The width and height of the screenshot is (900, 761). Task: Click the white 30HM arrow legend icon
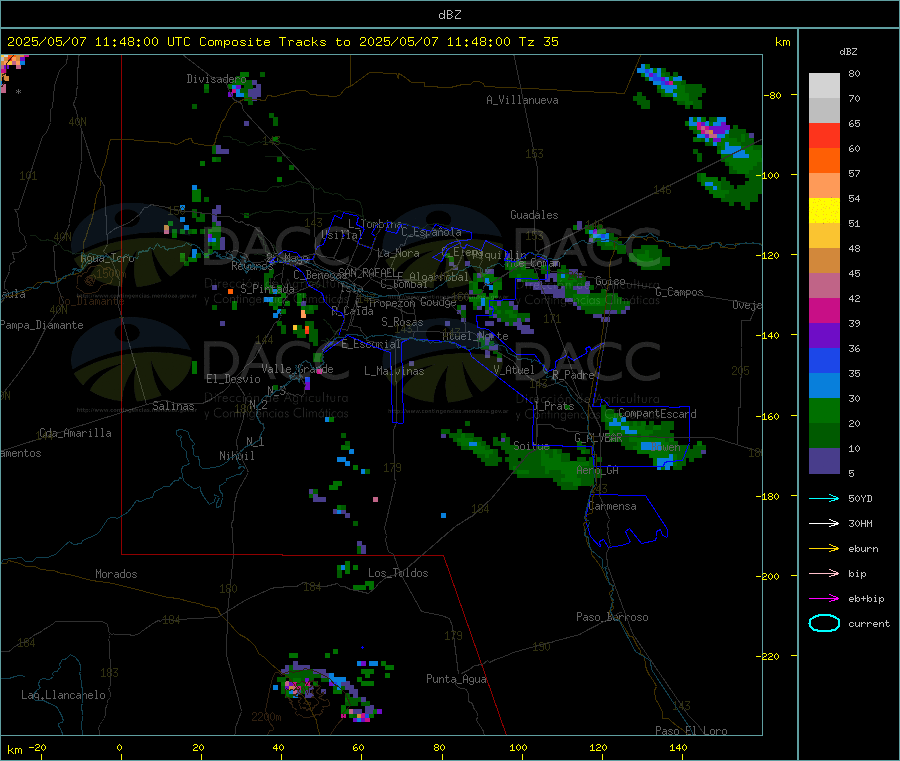pos(824,523)
